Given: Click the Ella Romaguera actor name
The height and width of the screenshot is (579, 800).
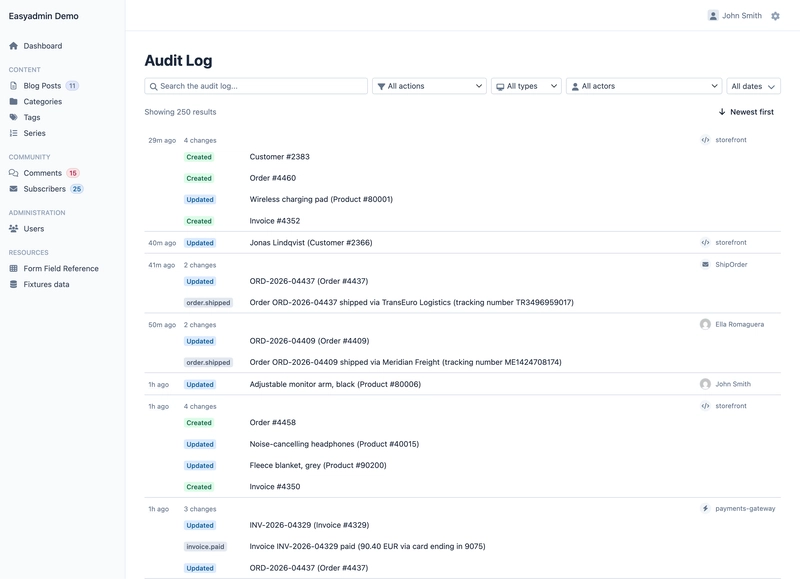Looking at the screenshot, I should click(x=739, y=324).
